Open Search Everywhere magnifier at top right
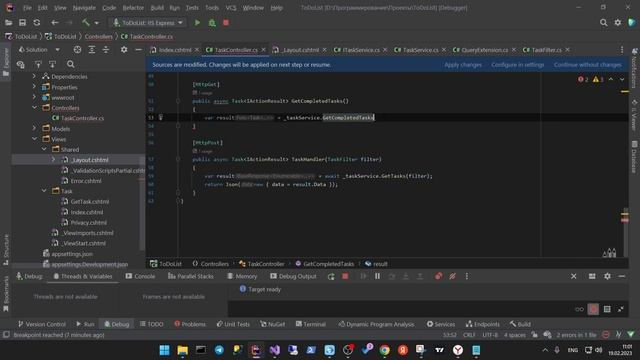 pos(603,23)
